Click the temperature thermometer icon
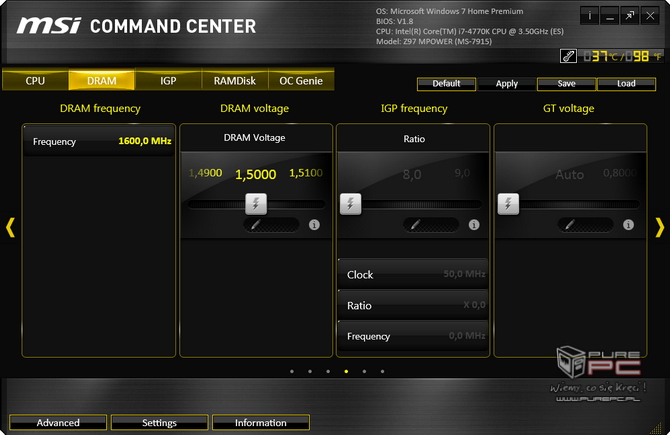Screen dimensions: 670x435 568,56
